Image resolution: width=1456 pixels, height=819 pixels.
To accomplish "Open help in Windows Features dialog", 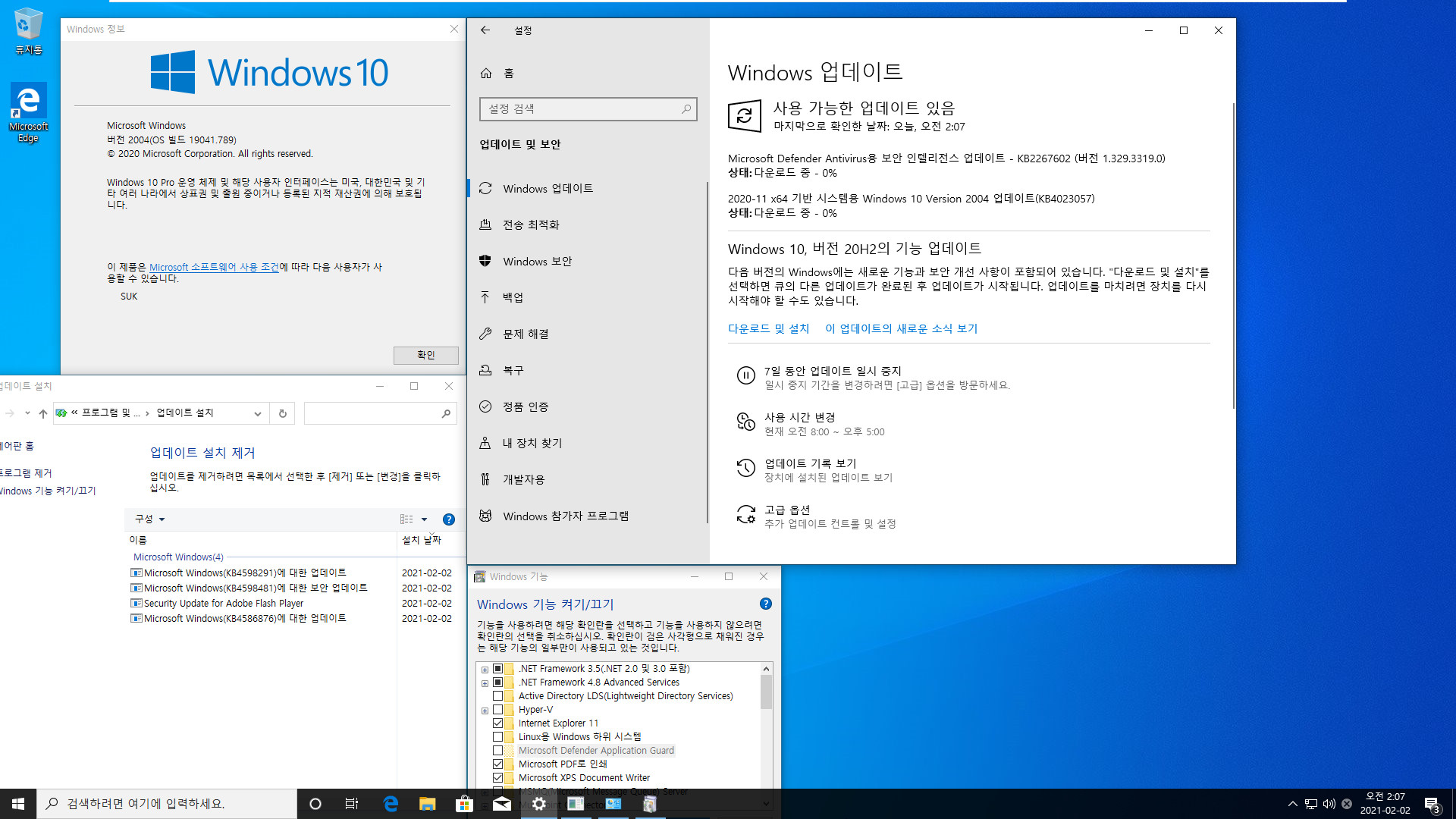I will (x=765, y=604).
